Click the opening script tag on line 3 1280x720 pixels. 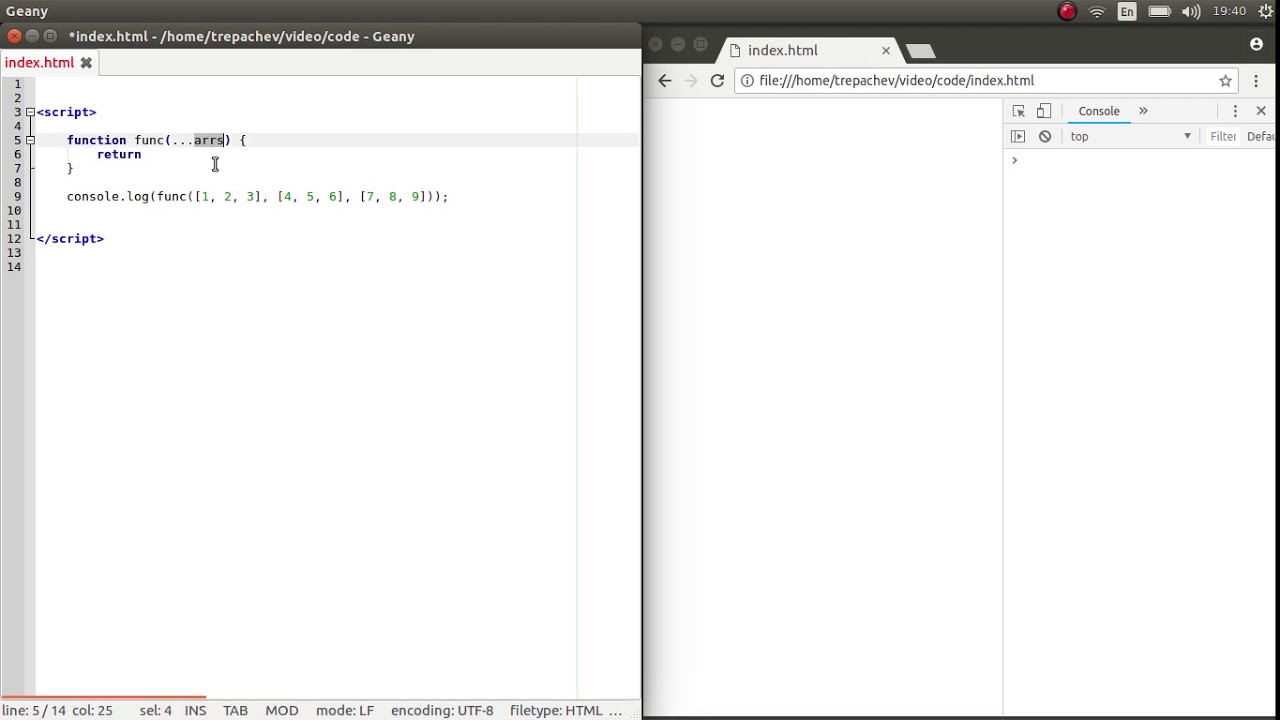click(67, 112)
